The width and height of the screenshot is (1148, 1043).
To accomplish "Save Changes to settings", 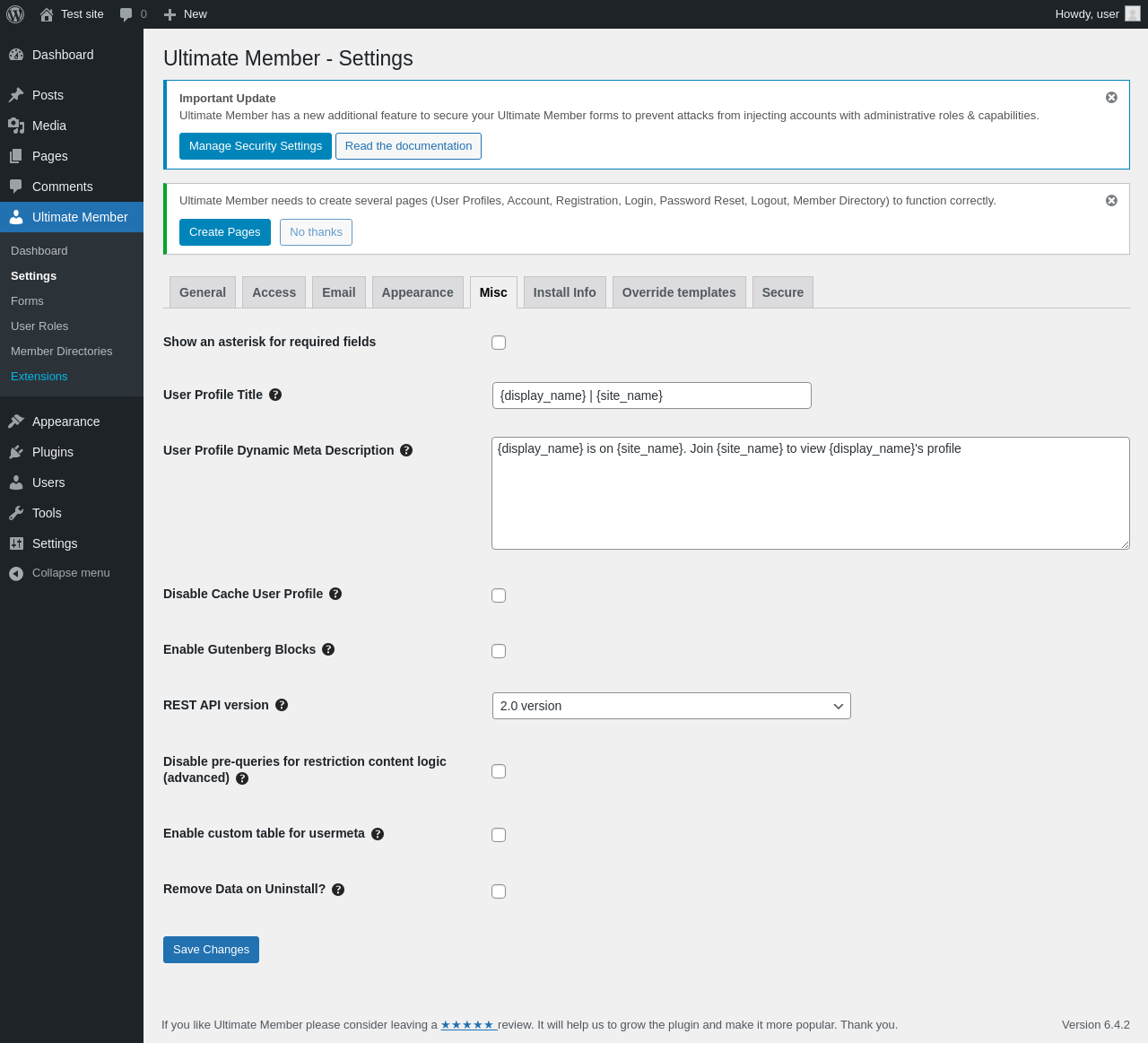I will (211, 950).
